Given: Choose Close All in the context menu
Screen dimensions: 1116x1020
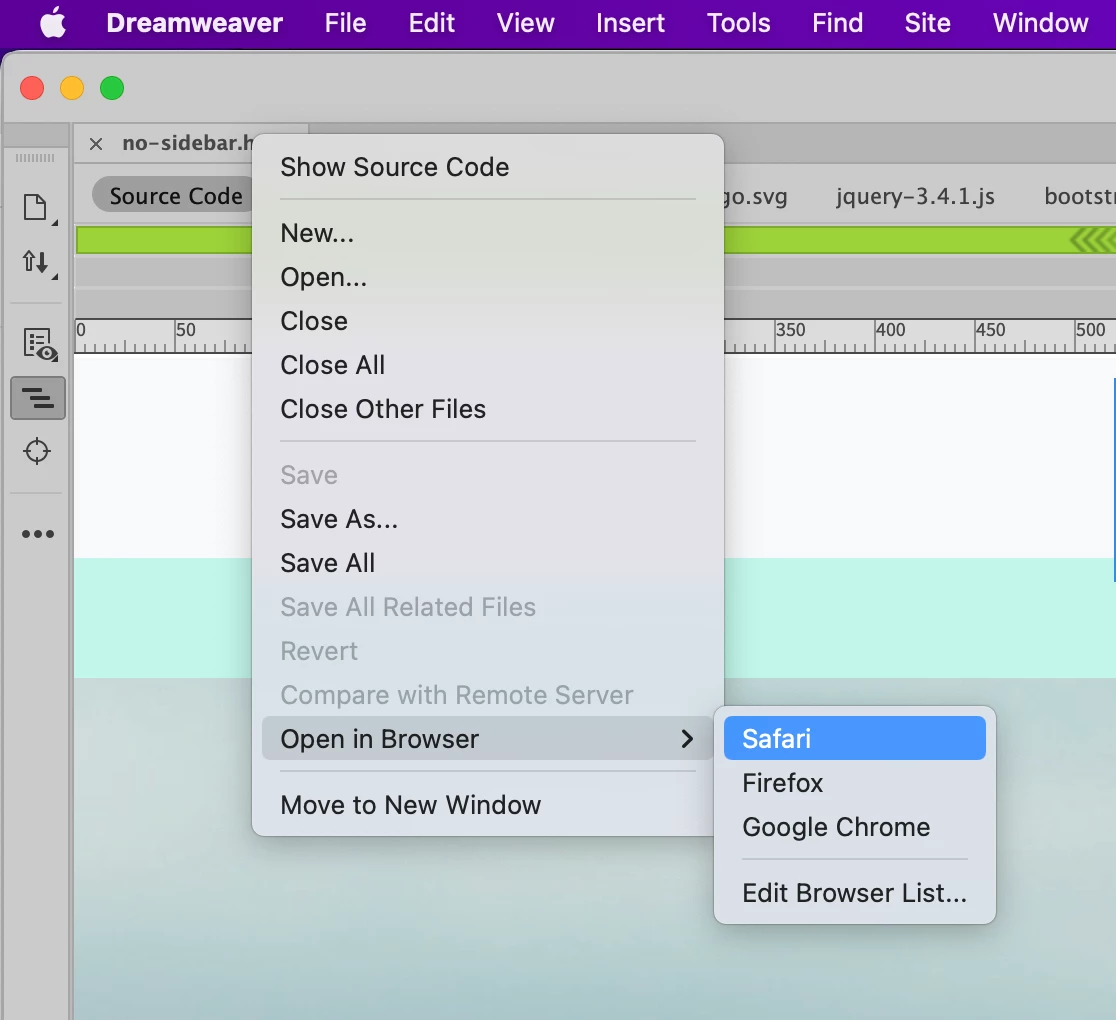Looking at the screenshot, I should click(488, 365).
